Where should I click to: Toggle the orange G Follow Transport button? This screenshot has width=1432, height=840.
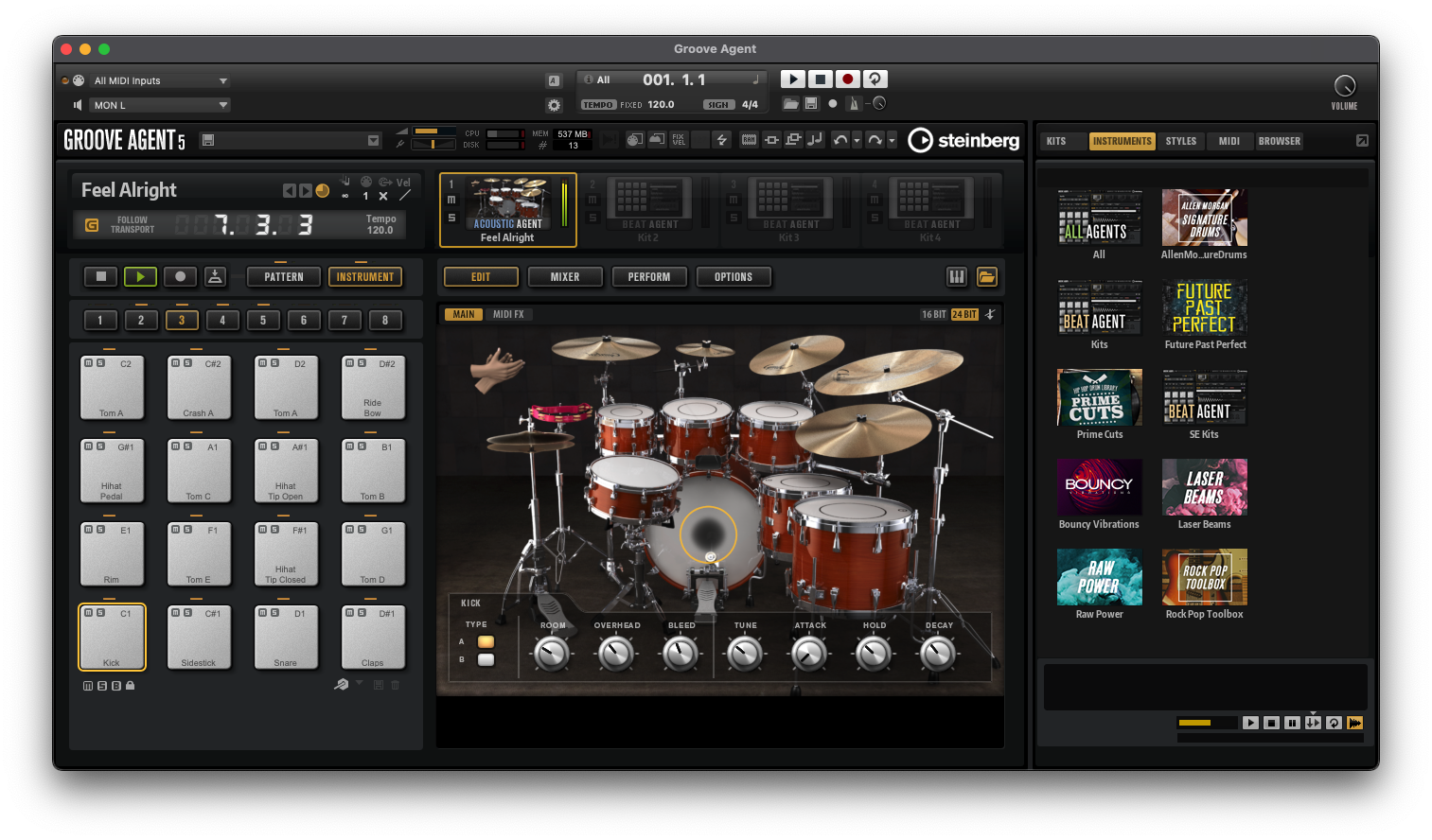point(92,225)
